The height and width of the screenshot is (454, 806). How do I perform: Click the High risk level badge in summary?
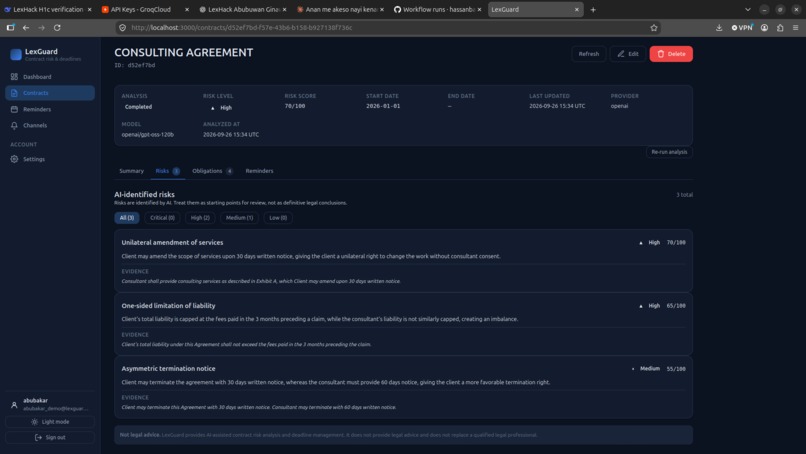pos(222,108)
